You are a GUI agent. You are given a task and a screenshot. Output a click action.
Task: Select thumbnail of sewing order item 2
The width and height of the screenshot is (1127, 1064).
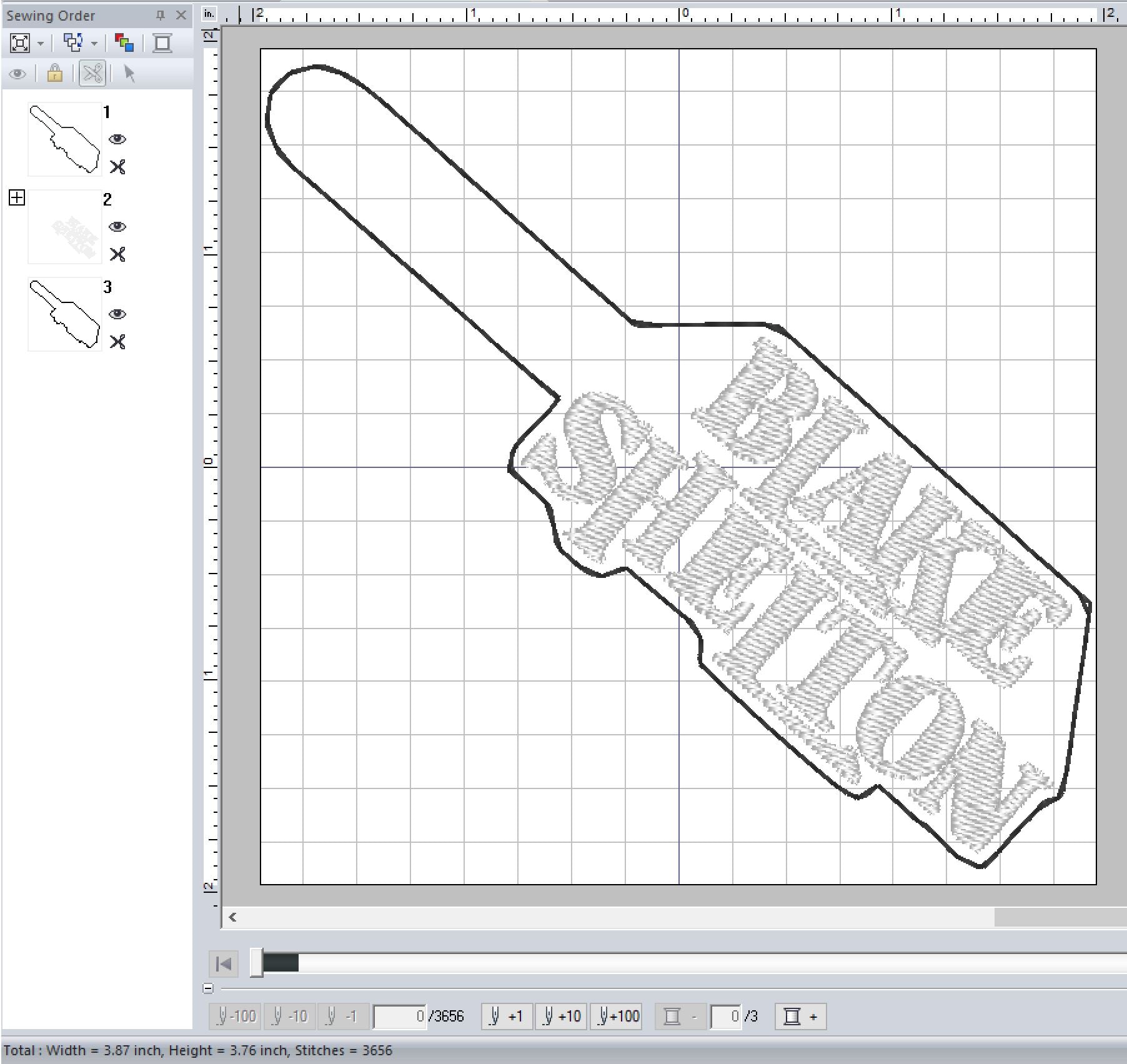(65, 227)
